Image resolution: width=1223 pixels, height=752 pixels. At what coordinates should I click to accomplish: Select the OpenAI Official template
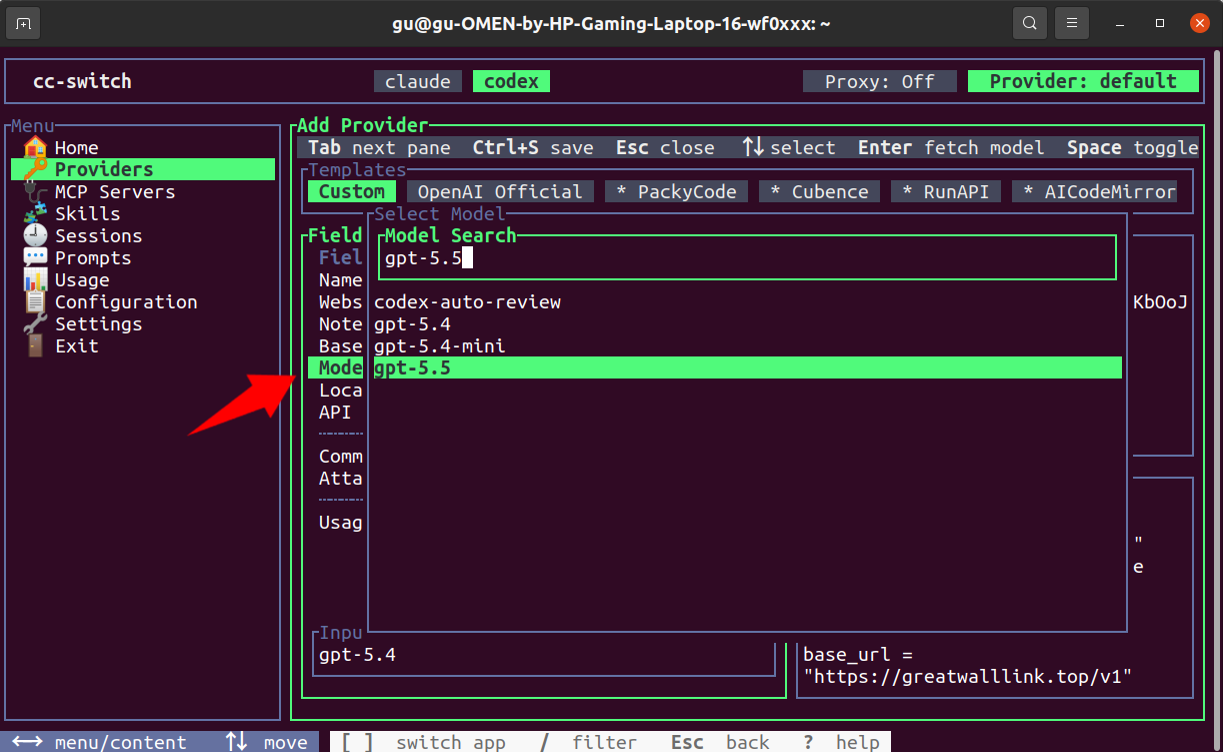[x=500, y=192]
